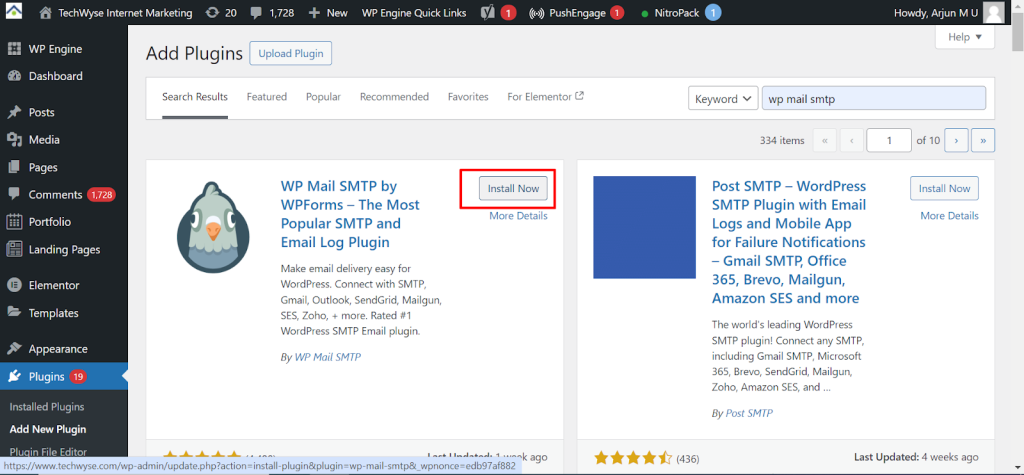Click Upload Plugin button
The width and height of the screenshot is (1024, 475).
click(290, 54)
